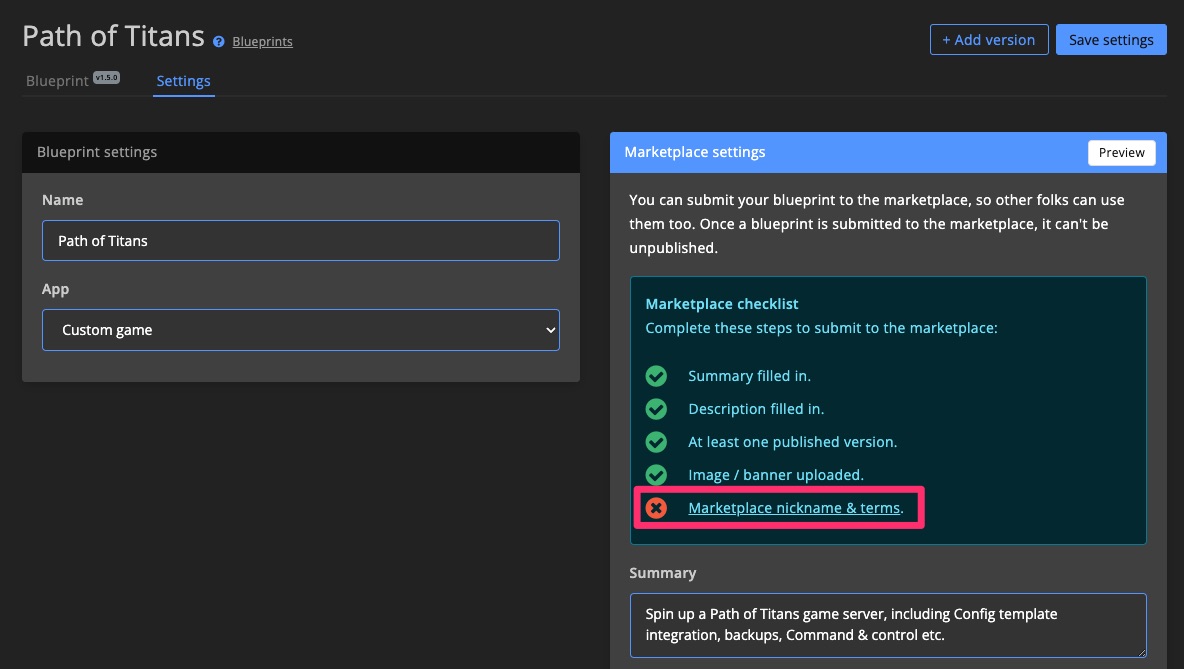Click check icon for "Image / banner uploaded"
1184x669 pixels.
tap(656, 475)
